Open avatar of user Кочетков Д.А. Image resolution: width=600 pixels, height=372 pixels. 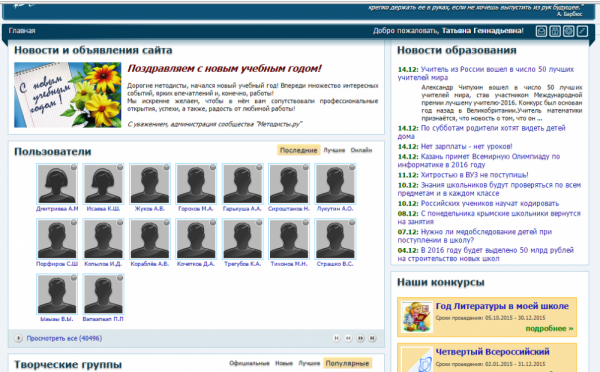click(x=196, y=239)
